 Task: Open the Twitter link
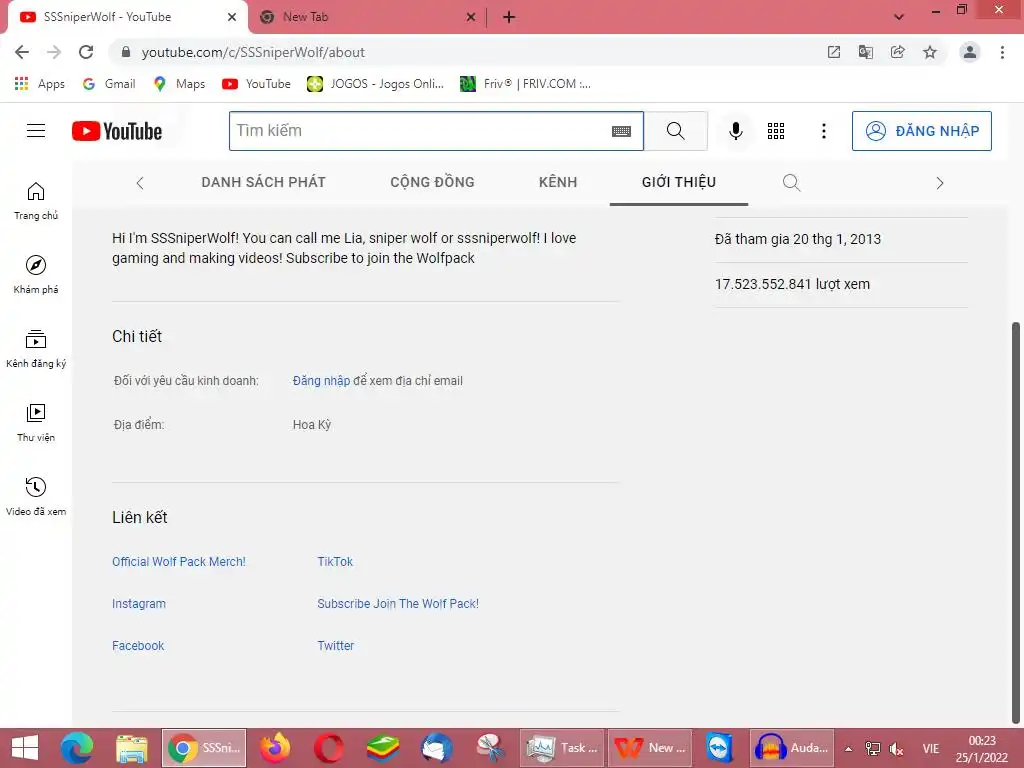pos(336,645)
